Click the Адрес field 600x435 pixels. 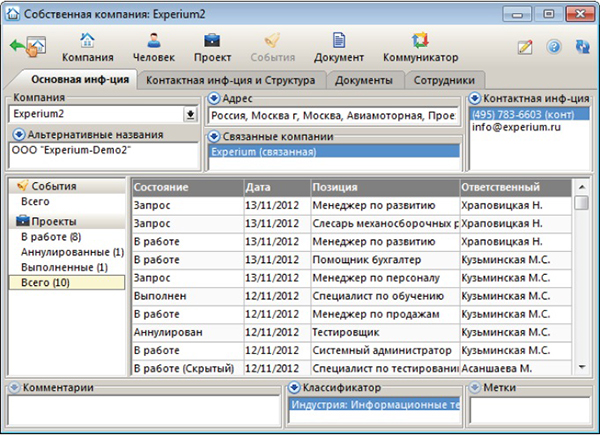pyautogui.click(x=332, y=115)
